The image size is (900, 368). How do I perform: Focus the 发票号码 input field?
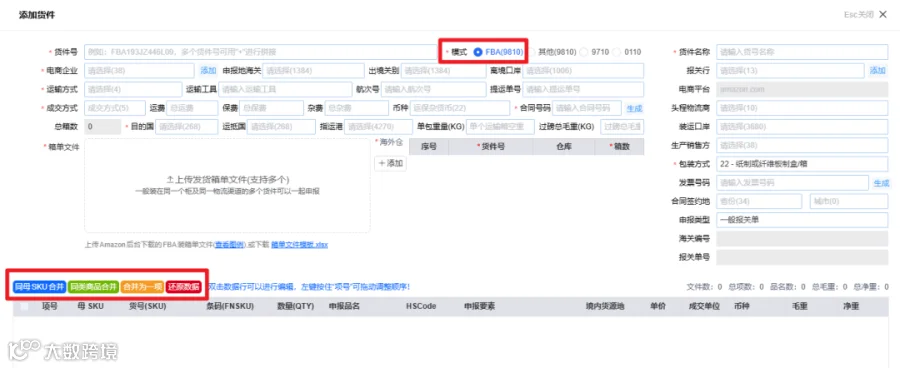click(x=792, y=183)
